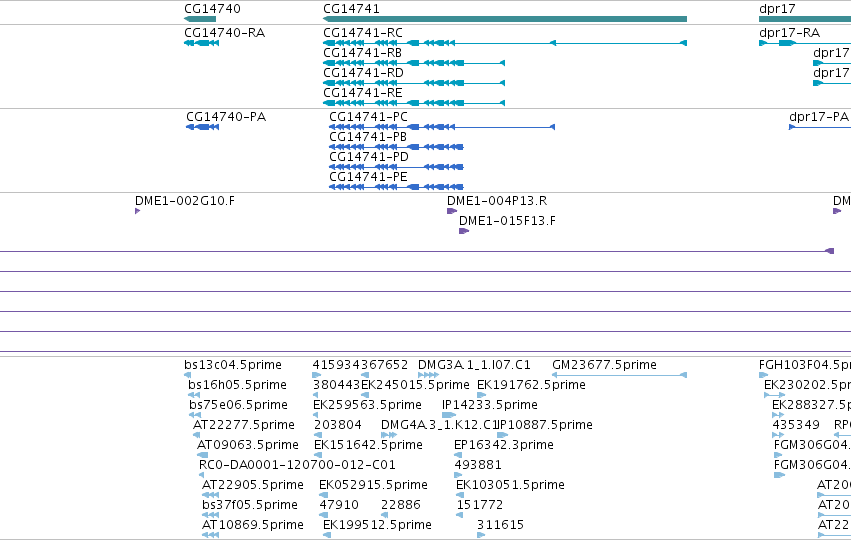Select transcript CG14741-RD
Screen dimensions: 851x540
(x=363, y=73)
